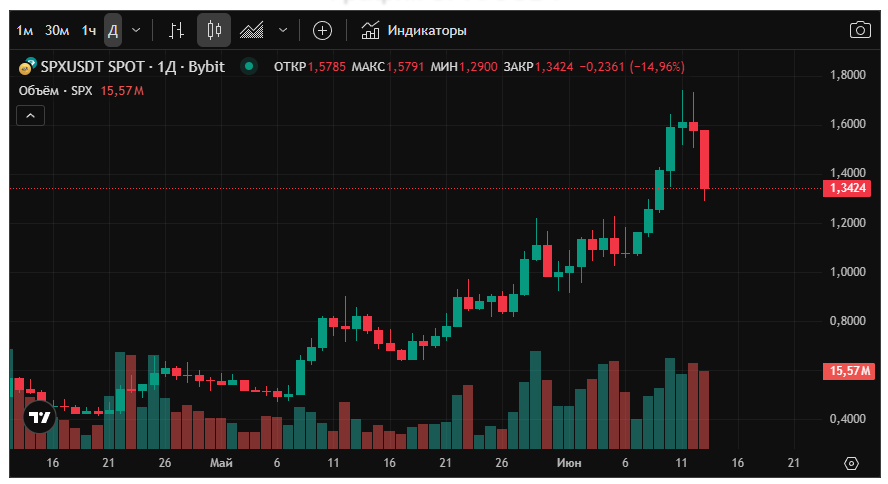888x484 pixels.
Task: Click the 15,57M volume axis label
Action: point(848,371)
